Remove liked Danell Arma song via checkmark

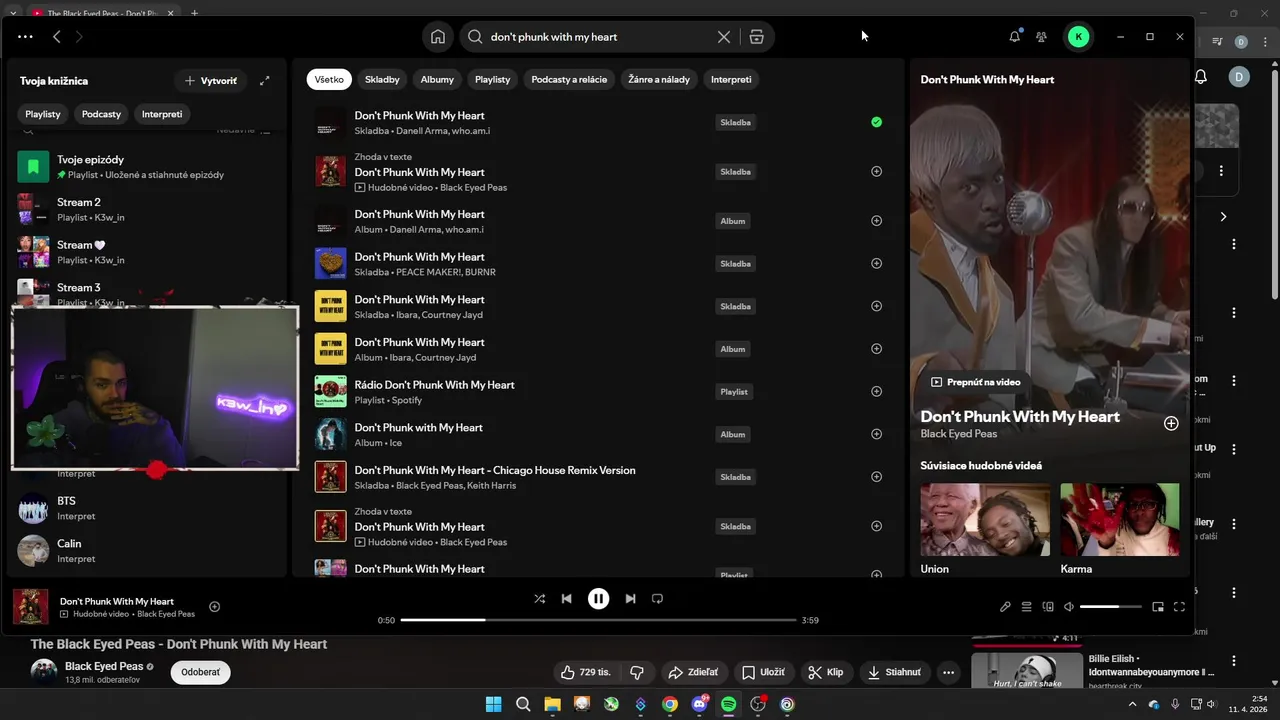tap(876, 122)
